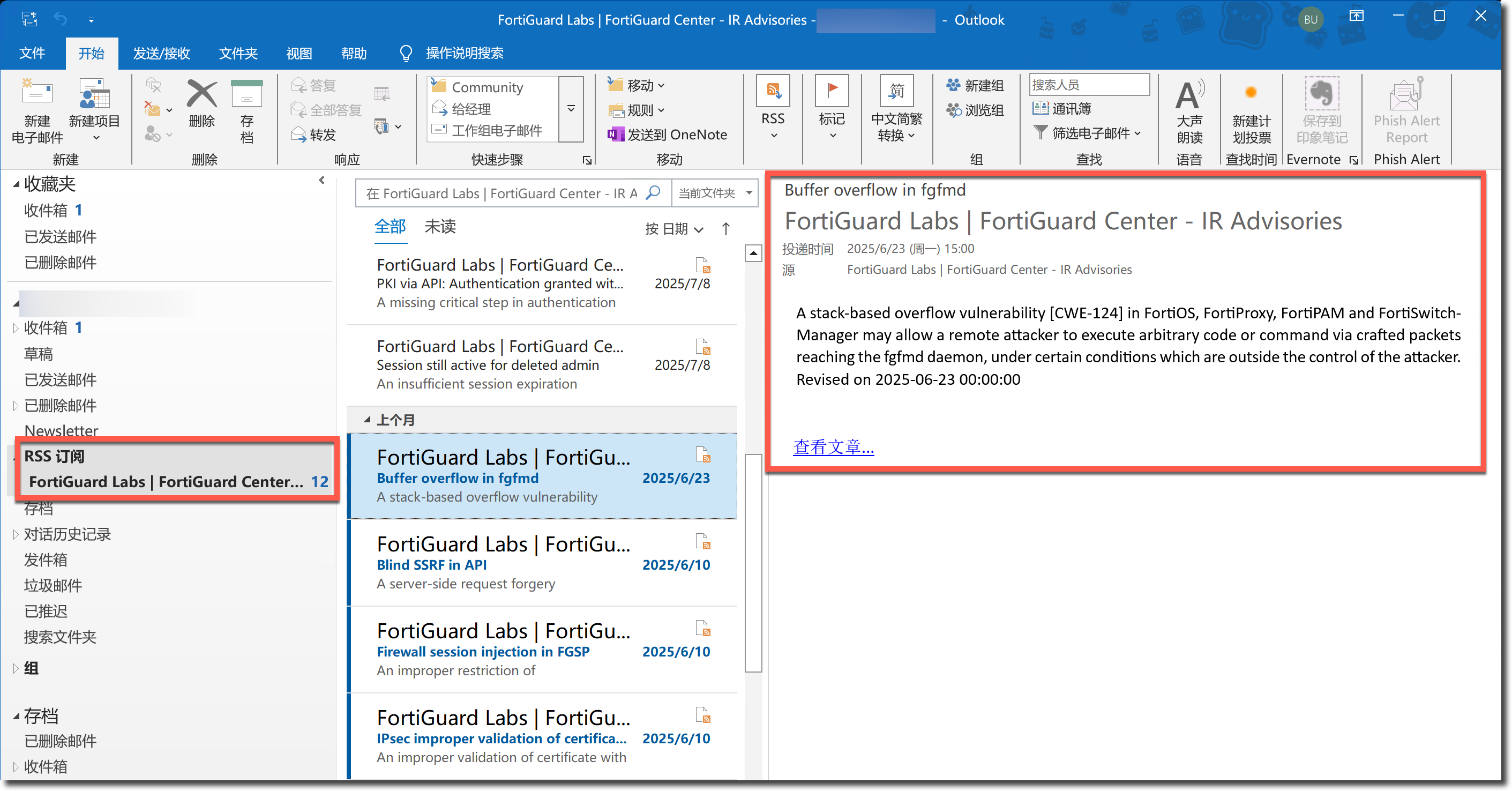Click the 答复 reply button
The image size is (1512, 791).
click(x=314, y=86)
